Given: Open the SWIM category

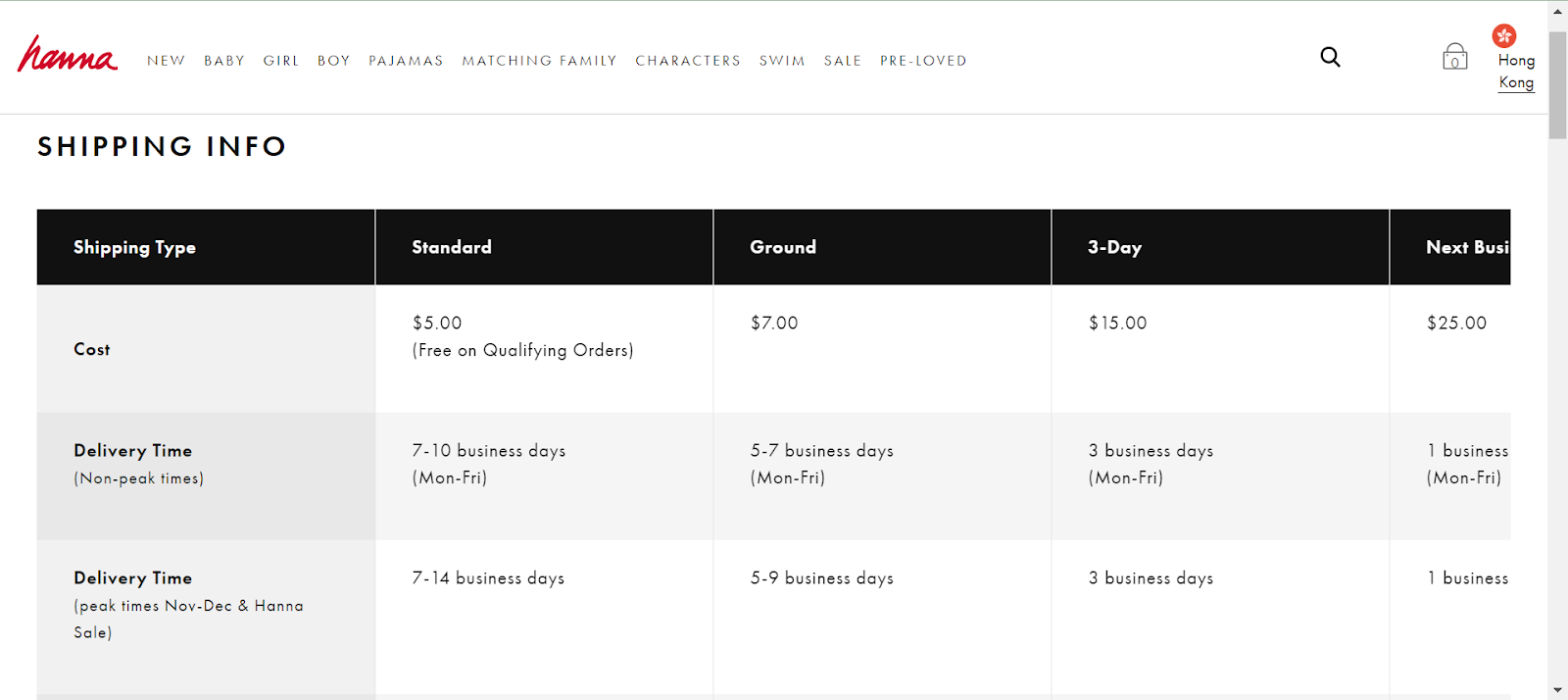Looking at the screenshot, I should 782,61.
